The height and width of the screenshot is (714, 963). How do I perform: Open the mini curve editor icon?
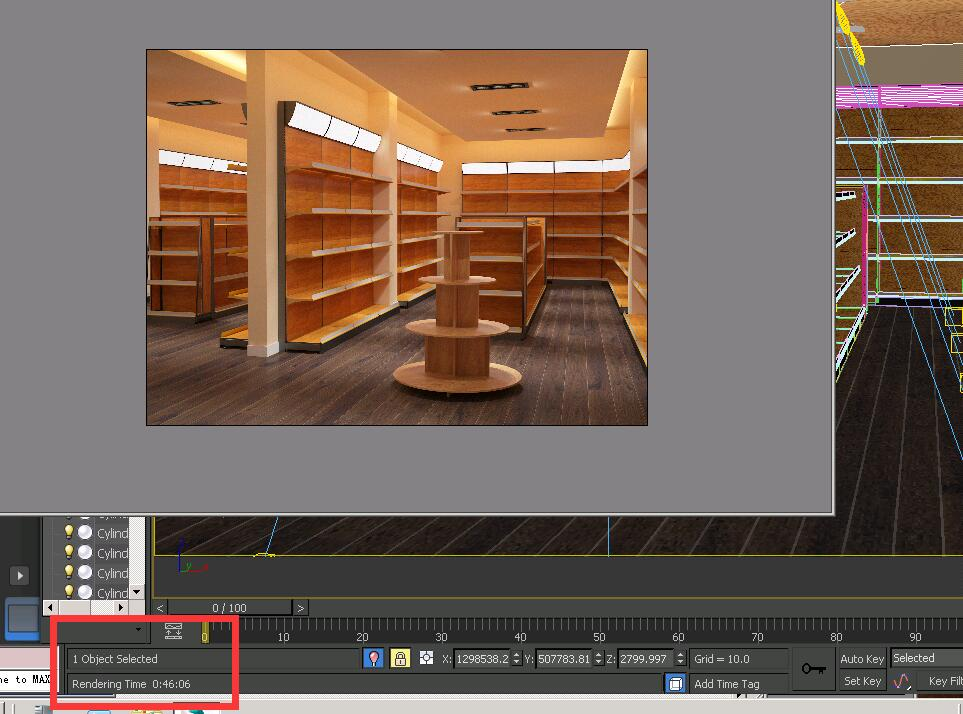[903, 681]
